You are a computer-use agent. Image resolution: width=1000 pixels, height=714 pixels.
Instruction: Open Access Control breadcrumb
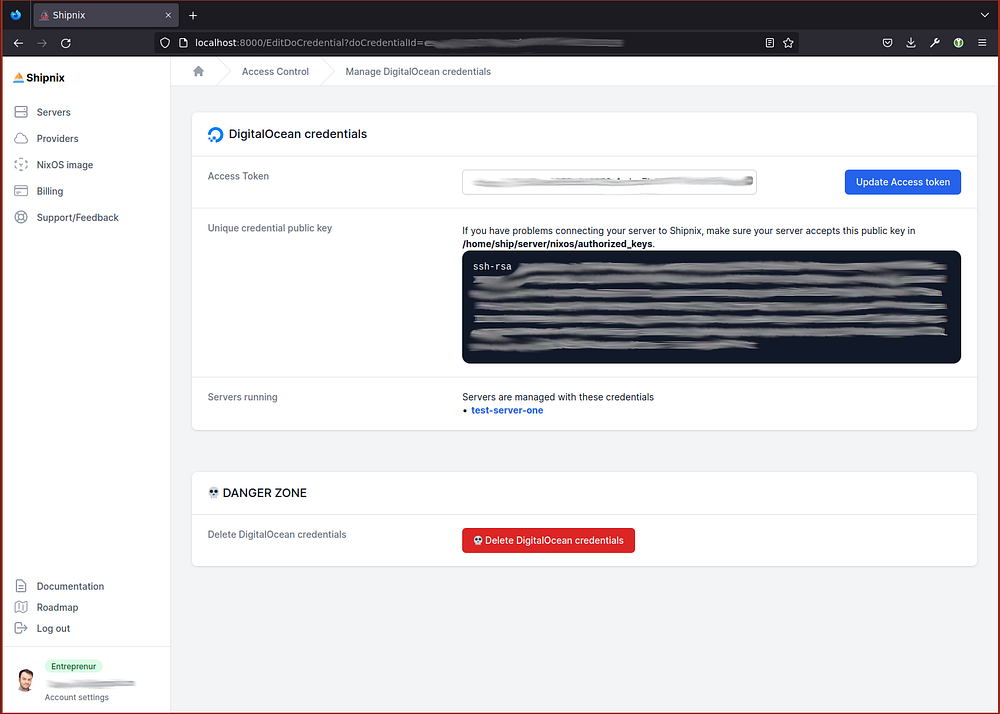(x=275, y=71)
